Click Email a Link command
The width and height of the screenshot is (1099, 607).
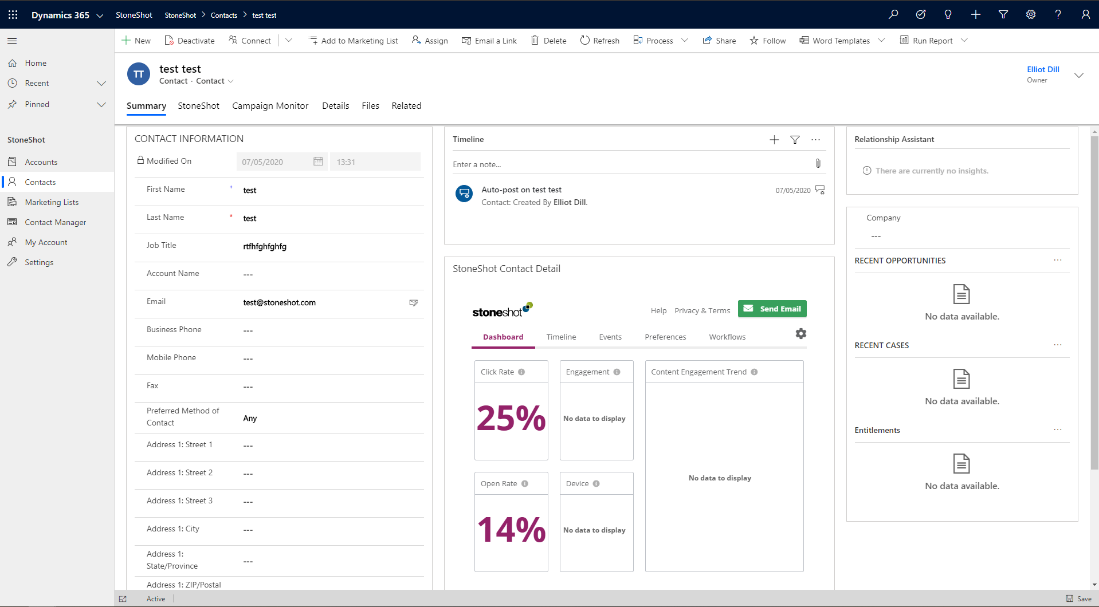click(489, 41)
